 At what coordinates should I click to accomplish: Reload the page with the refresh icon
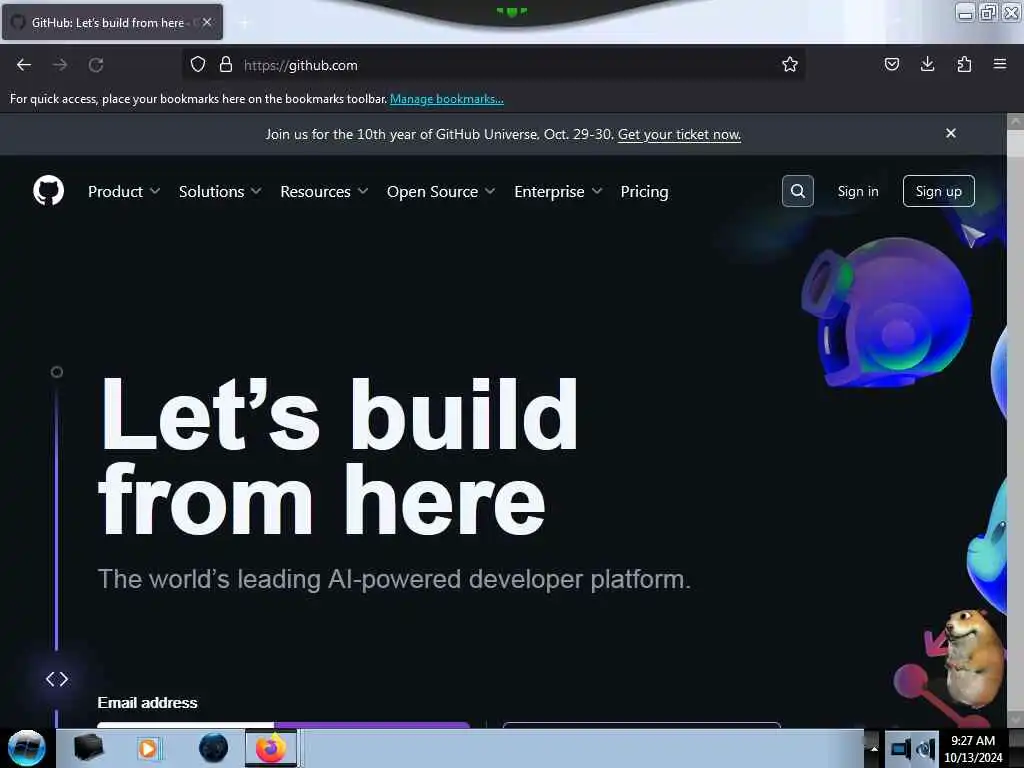click(96, 65)
